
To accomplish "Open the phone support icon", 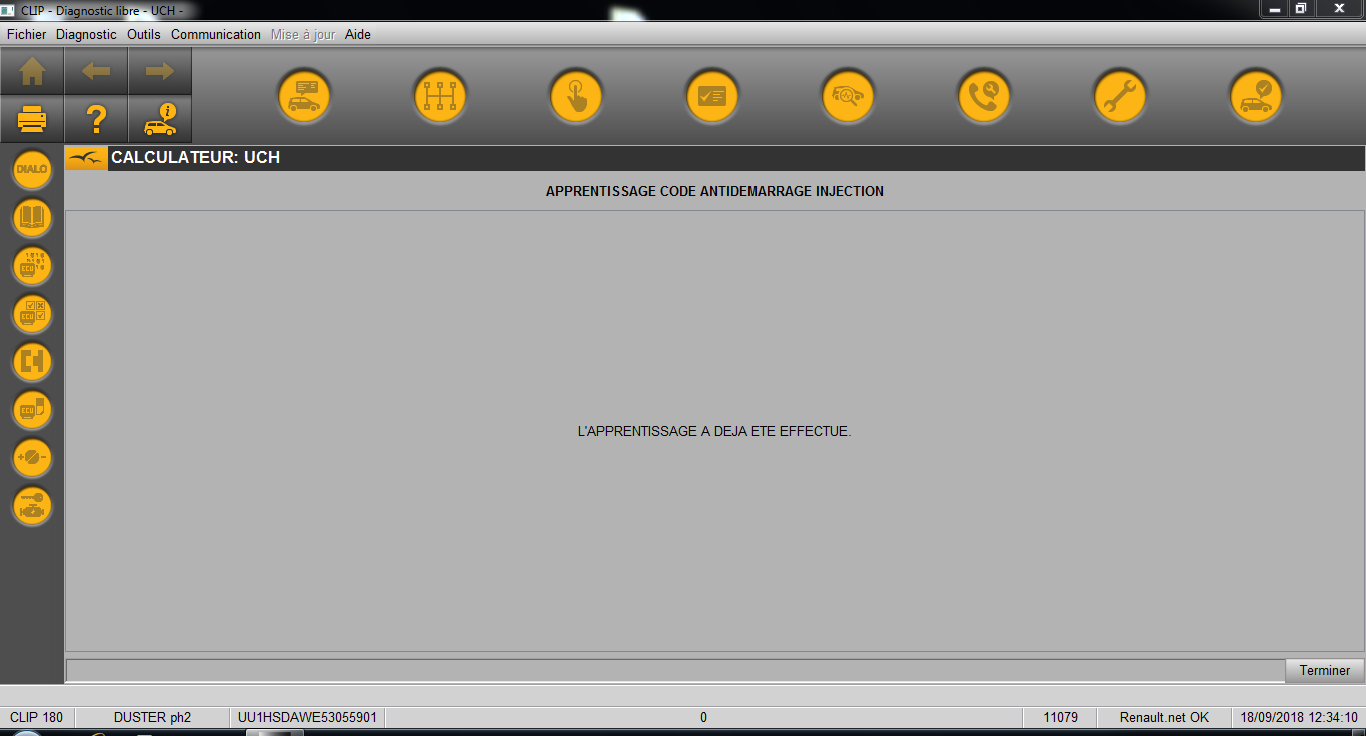I will click(984, 96).
